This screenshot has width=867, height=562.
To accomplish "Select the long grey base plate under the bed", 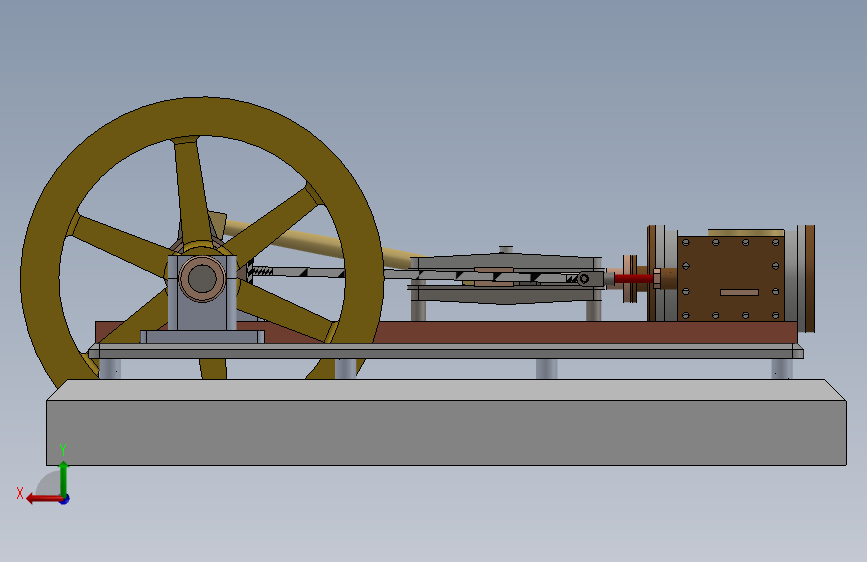I will pyautogui.click(x=446, y=351).
